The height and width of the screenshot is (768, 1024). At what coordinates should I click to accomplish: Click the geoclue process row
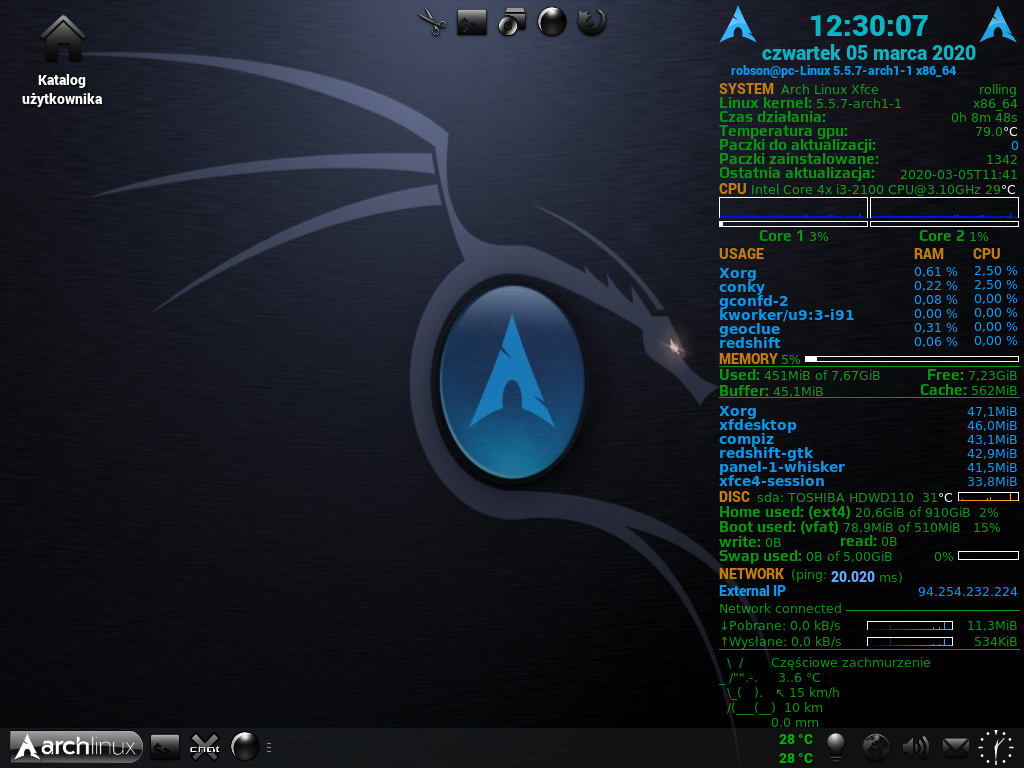(x=868, y=328)
